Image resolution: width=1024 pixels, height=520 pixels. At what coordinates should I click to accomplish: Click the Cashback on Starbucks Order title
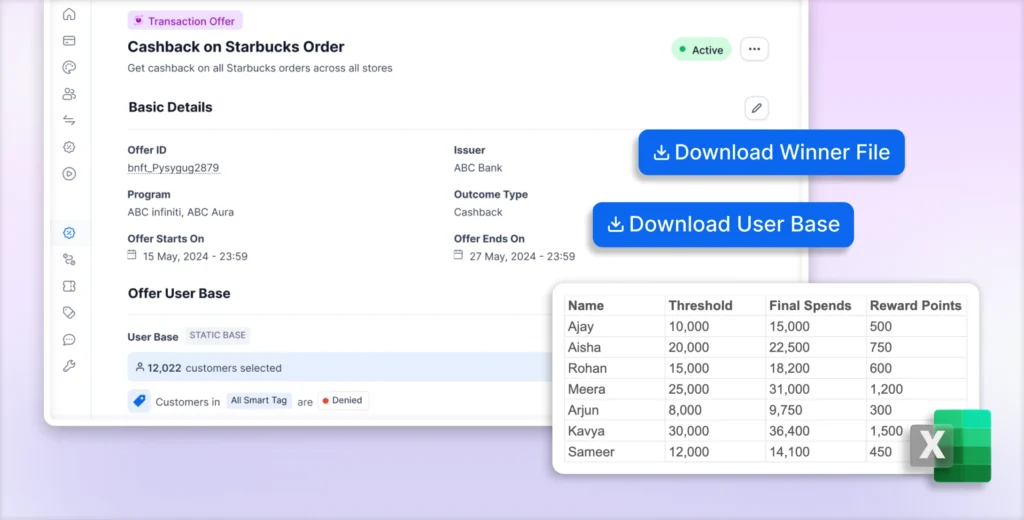(x=236, y=46)
